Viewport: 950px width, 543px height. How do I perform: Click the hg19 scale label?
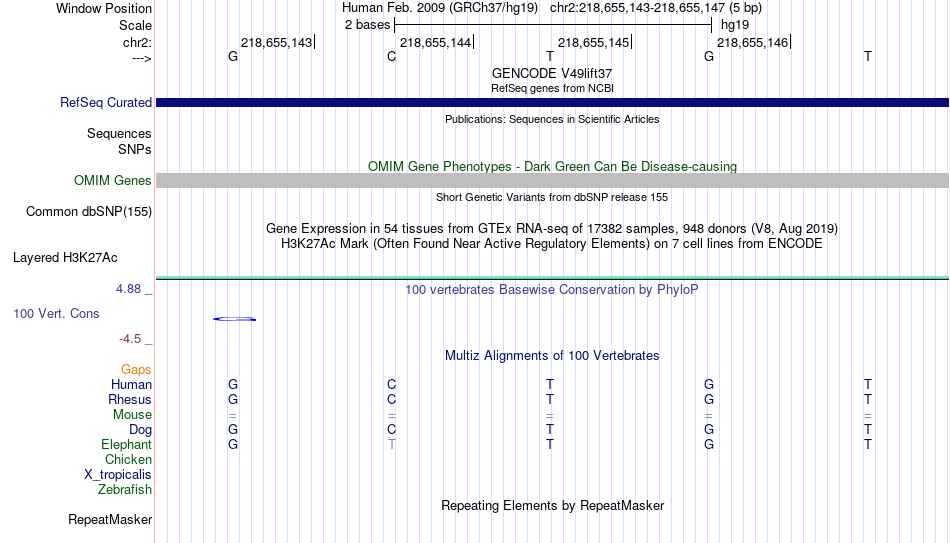click(x=735, y=25)
